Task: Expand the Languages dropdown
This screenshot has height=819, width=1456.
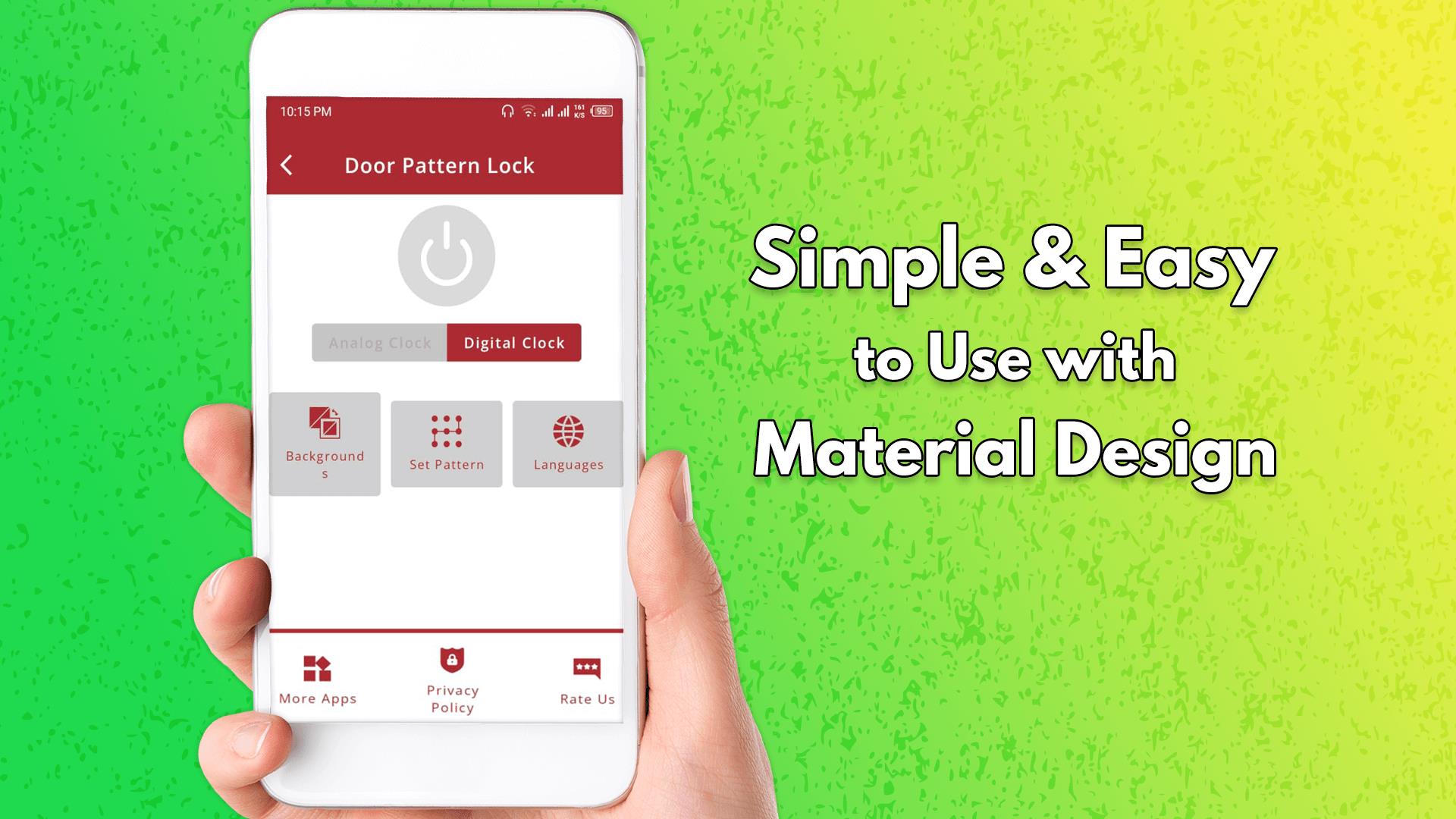Action: click(566, 444)
